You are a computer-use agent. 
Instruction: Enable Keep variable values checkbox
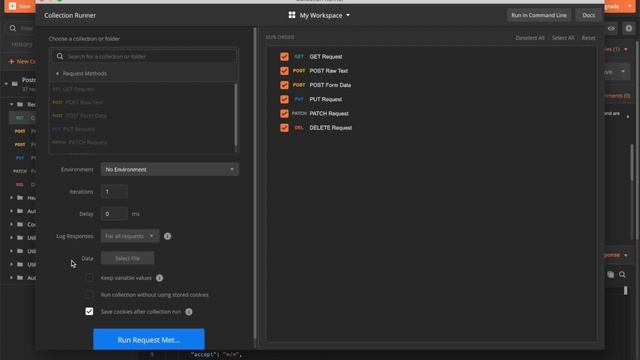(89, 278)
